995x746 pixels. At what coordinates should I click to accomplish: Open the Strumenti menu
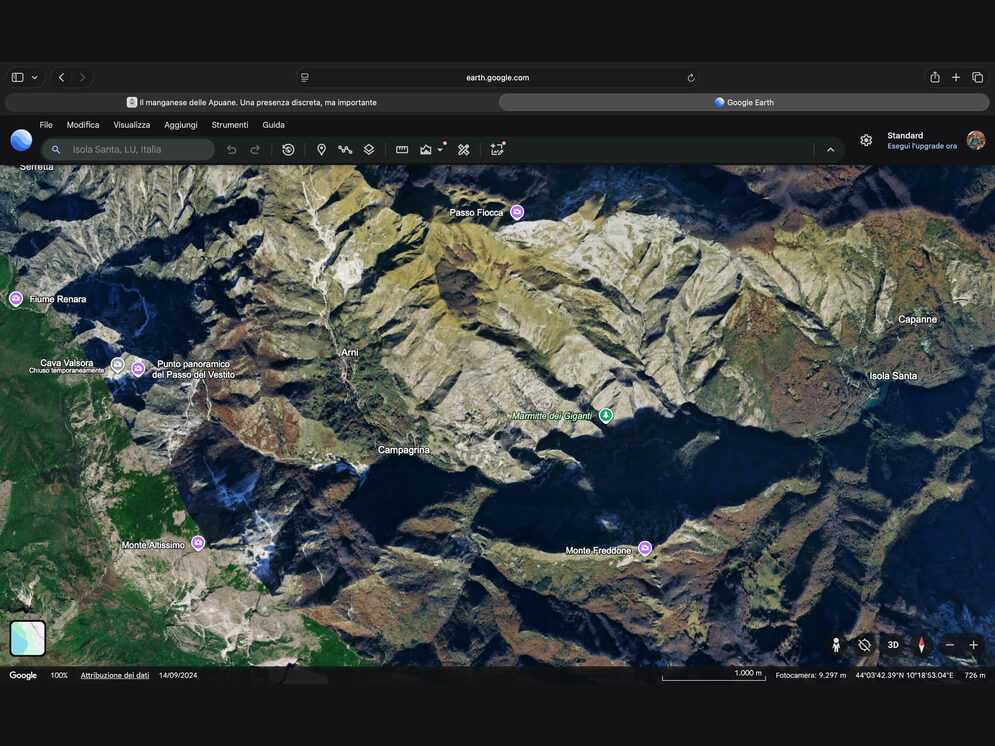point(230,125)
